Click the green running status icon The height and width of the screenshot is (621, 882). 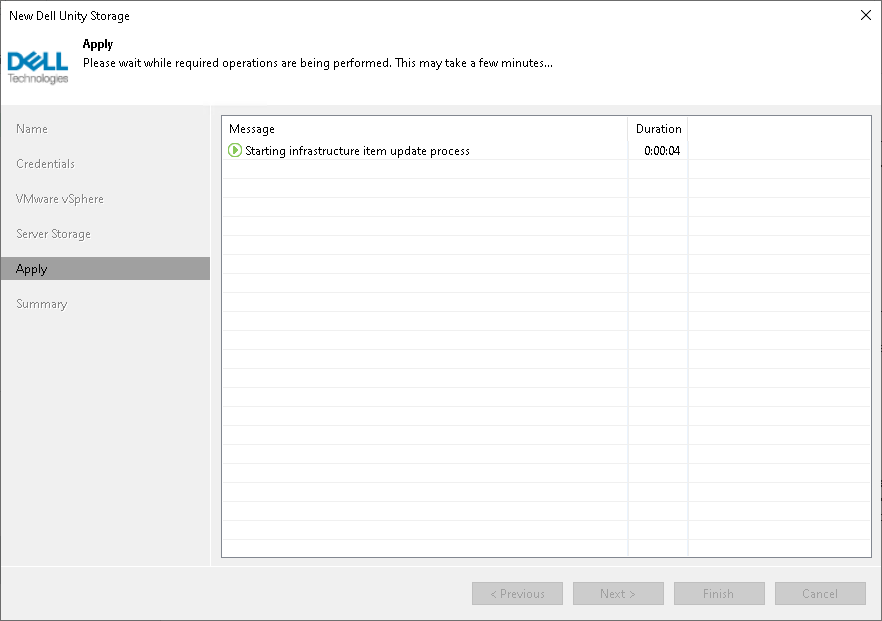pos(235,150)
